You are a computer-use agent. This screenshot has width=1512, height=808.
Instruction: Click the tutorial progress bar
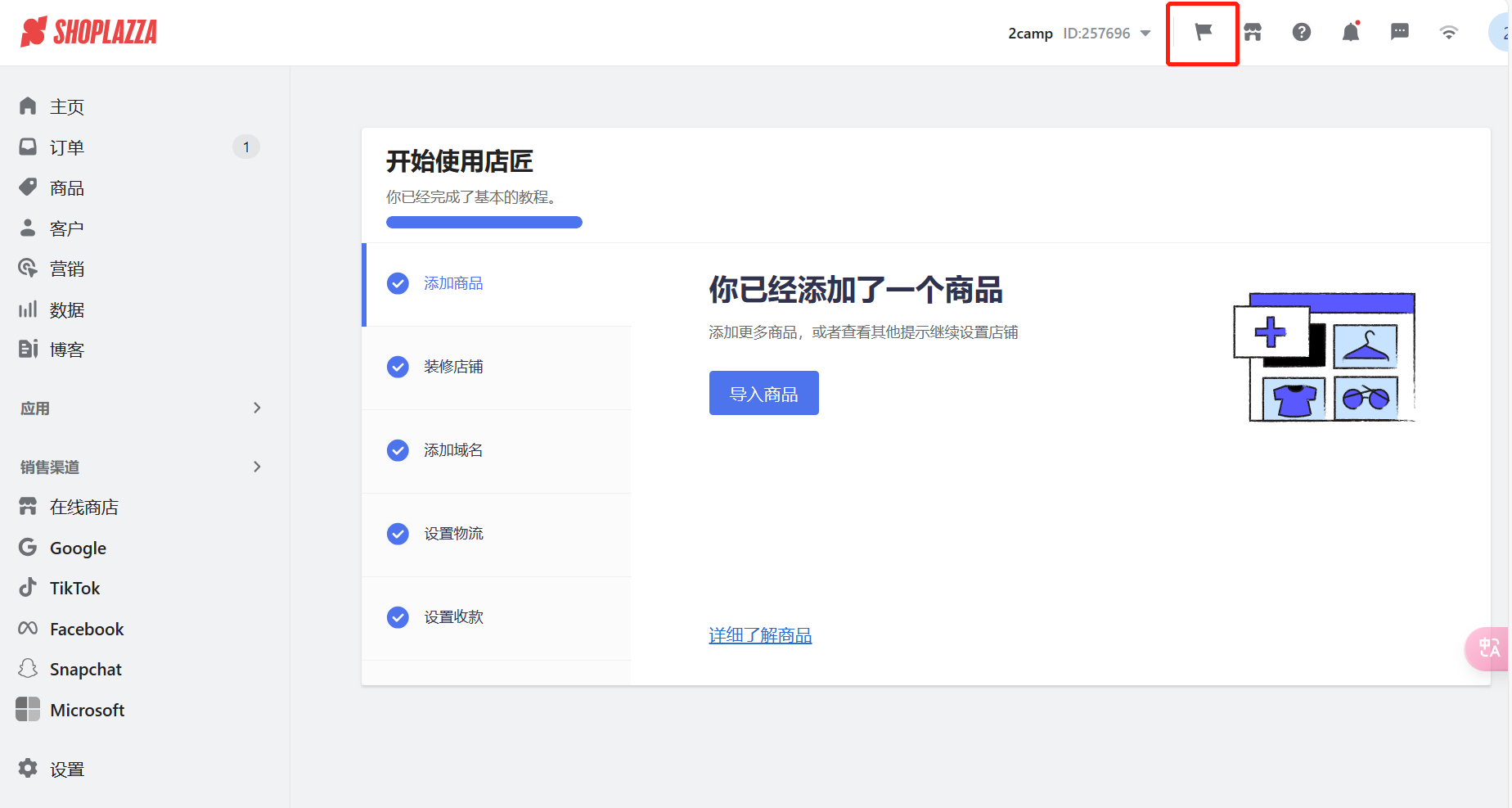tap(484, 222)
